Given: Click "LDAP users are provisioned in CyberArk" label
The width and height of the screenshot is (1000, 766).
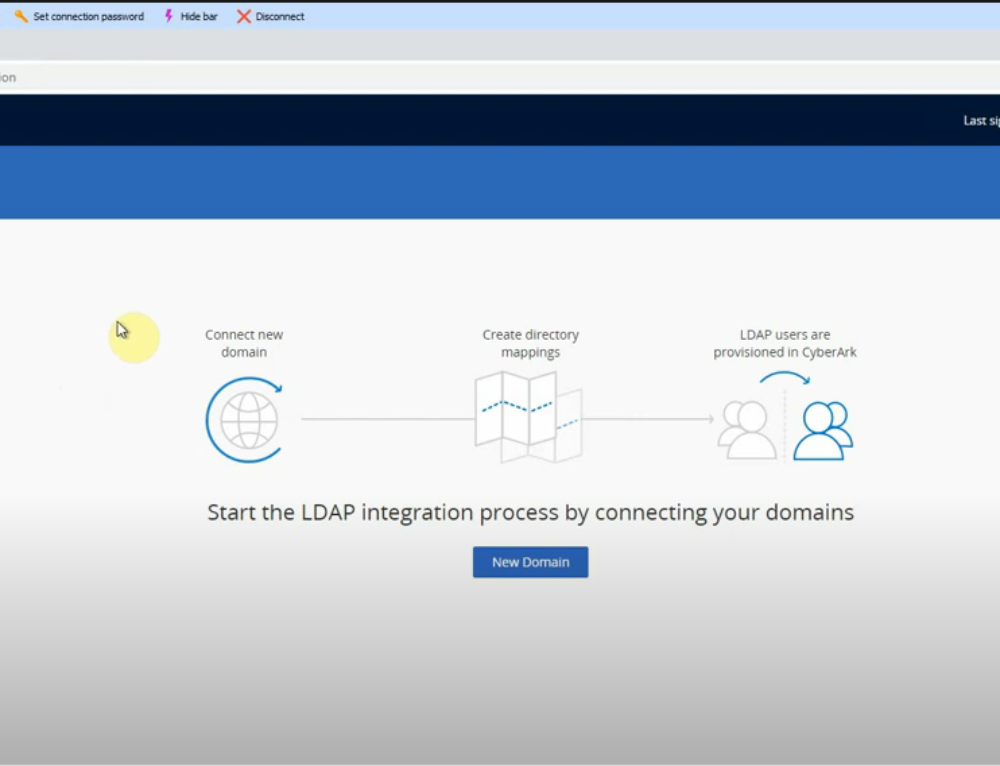Looking at the screenshot, I should 785,344.
